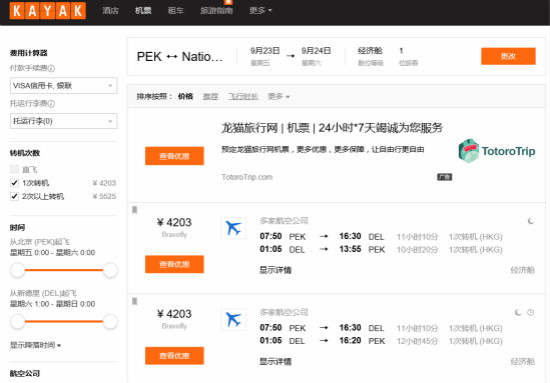Open 旅游指南 in navigation

(x=216, y=11)
